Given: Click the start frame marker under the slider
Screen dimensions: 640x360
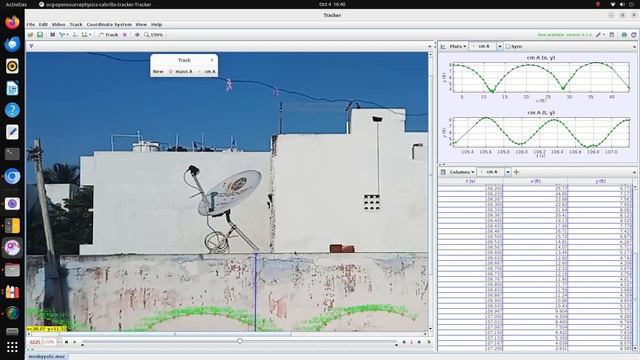Looking at the screenshot, I should point(82,345).
